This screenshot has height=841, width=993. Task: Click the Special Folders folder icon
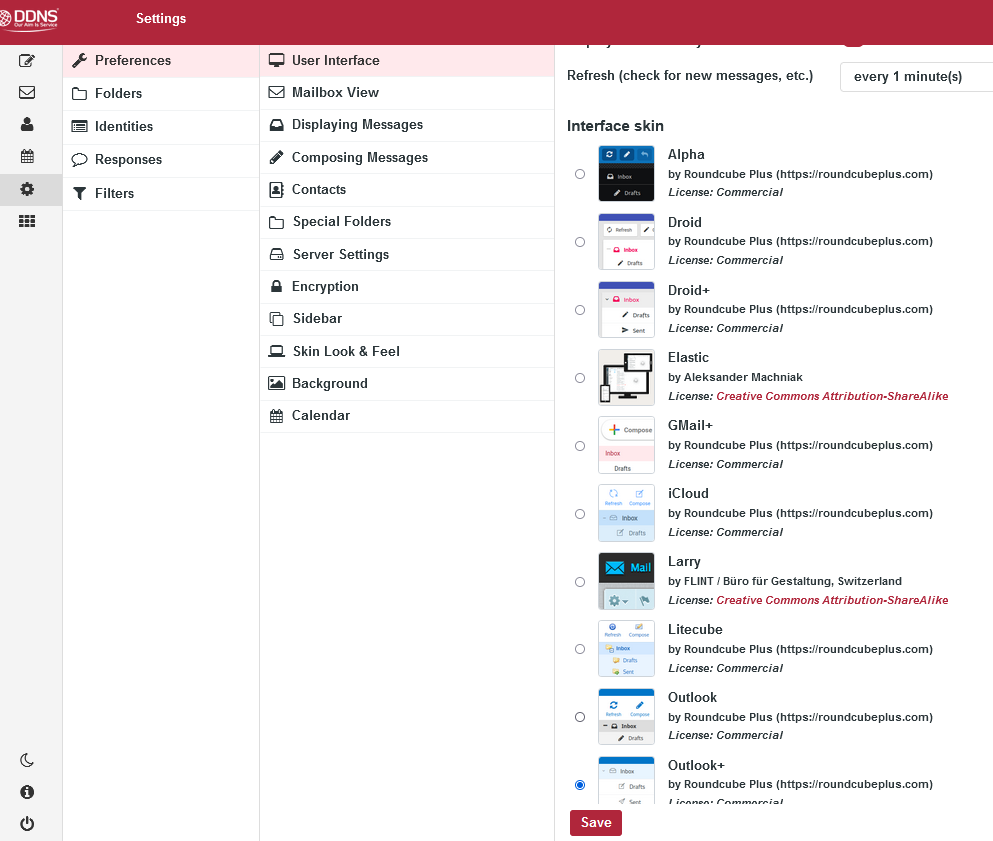click(x=276, y=222)
